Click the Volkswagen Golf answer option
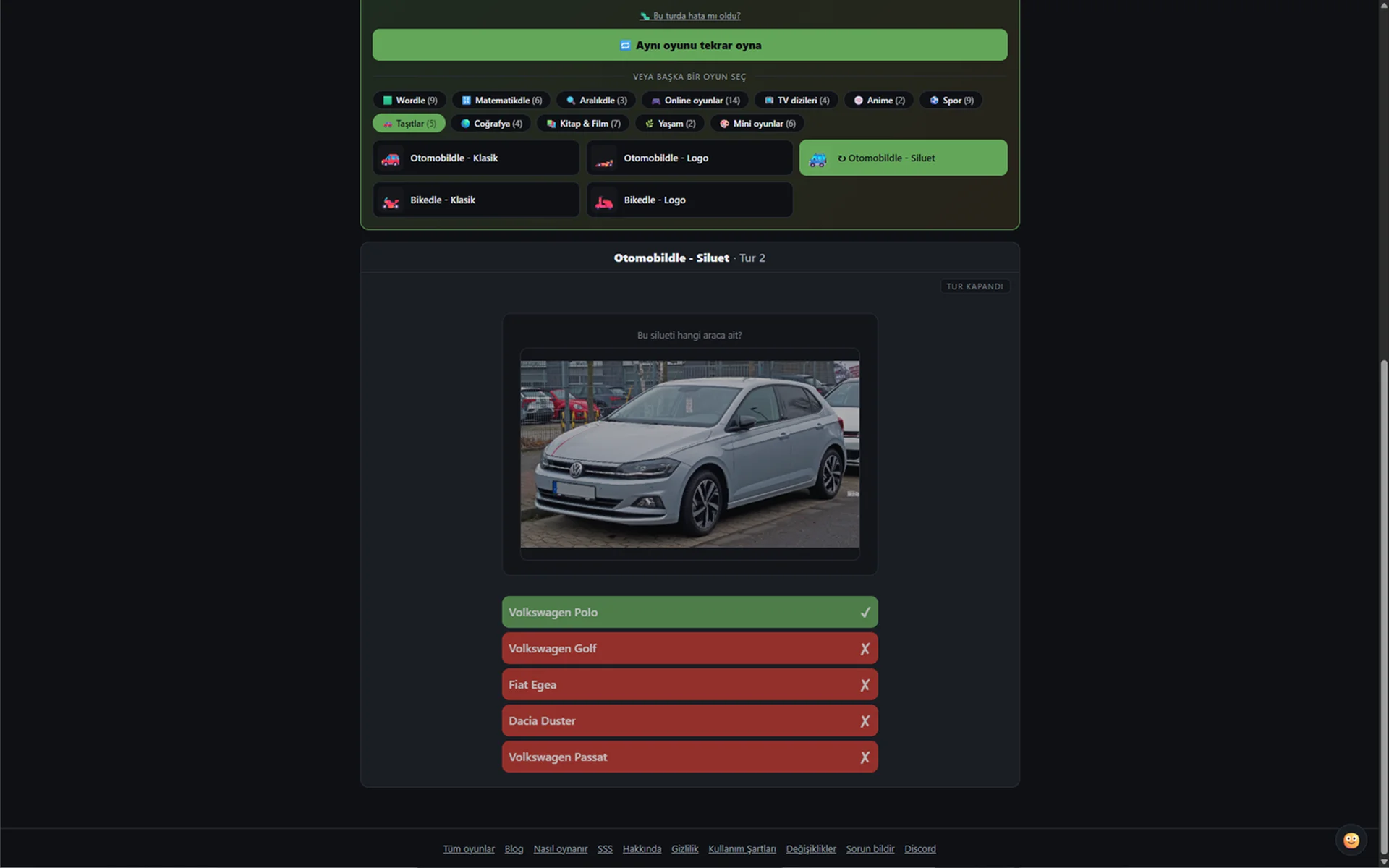The width and height of the screenshot is (1389, 868). (689, 648)
